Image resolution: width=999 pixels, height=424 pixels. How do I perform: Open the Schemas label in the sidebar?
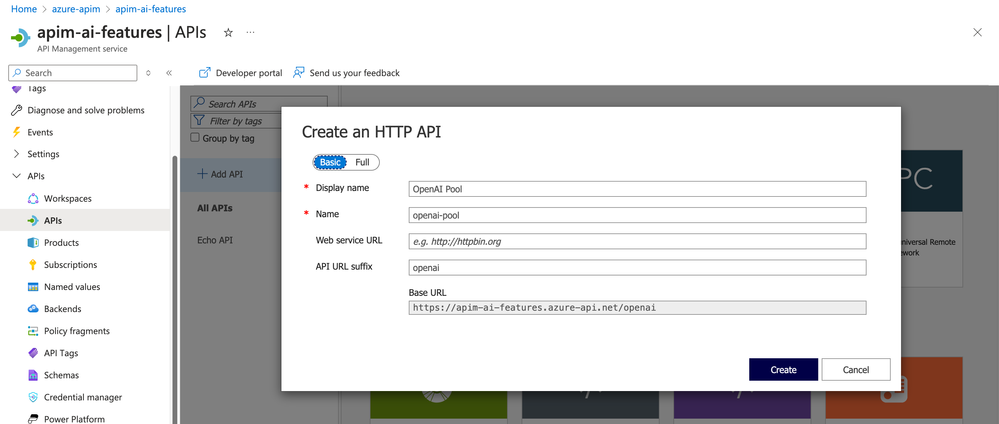61,375
